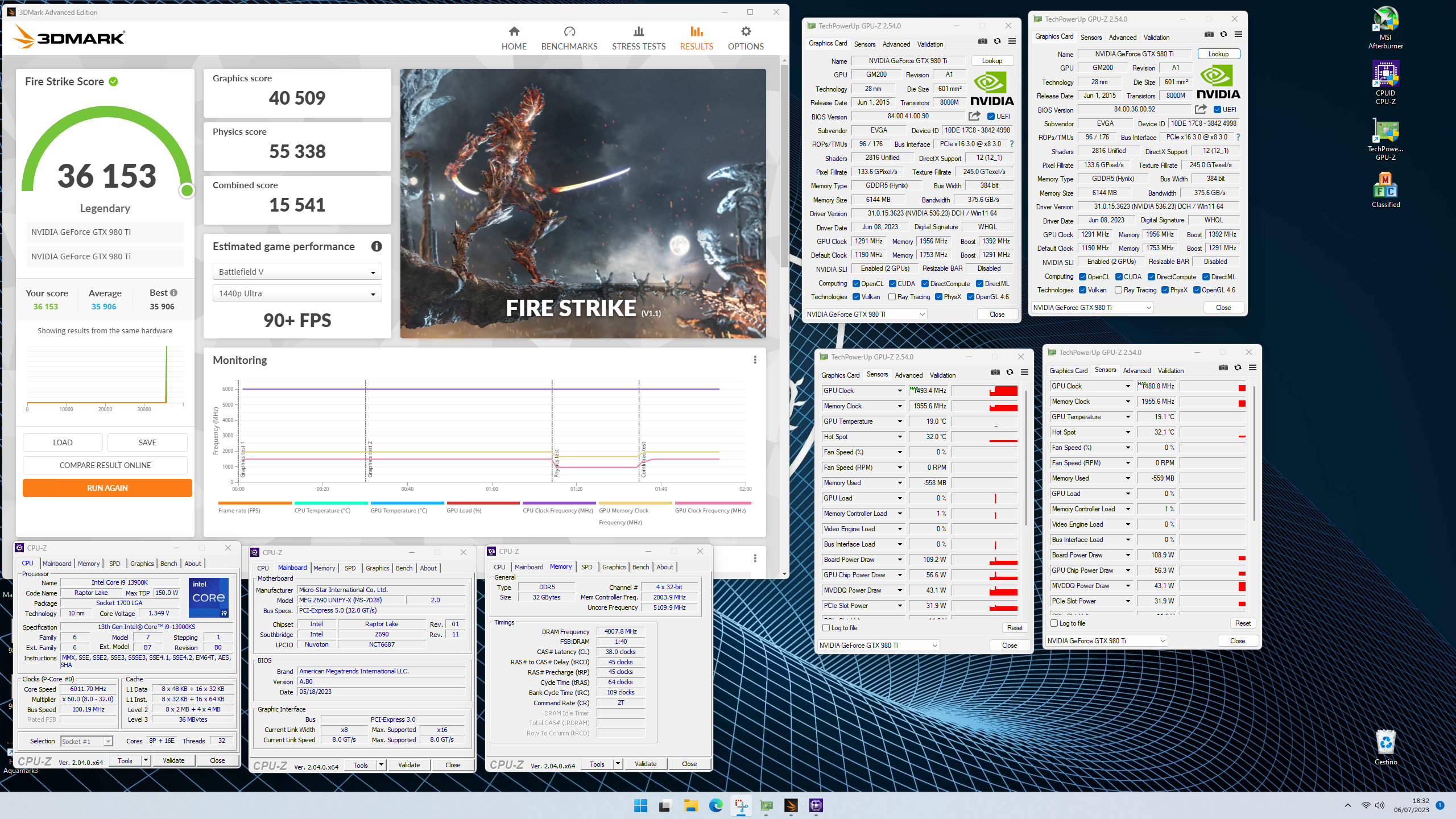This screenshot has width=1456, height=819.
Task: Open the HOME section in 3DMark
Action: (514, 38)
